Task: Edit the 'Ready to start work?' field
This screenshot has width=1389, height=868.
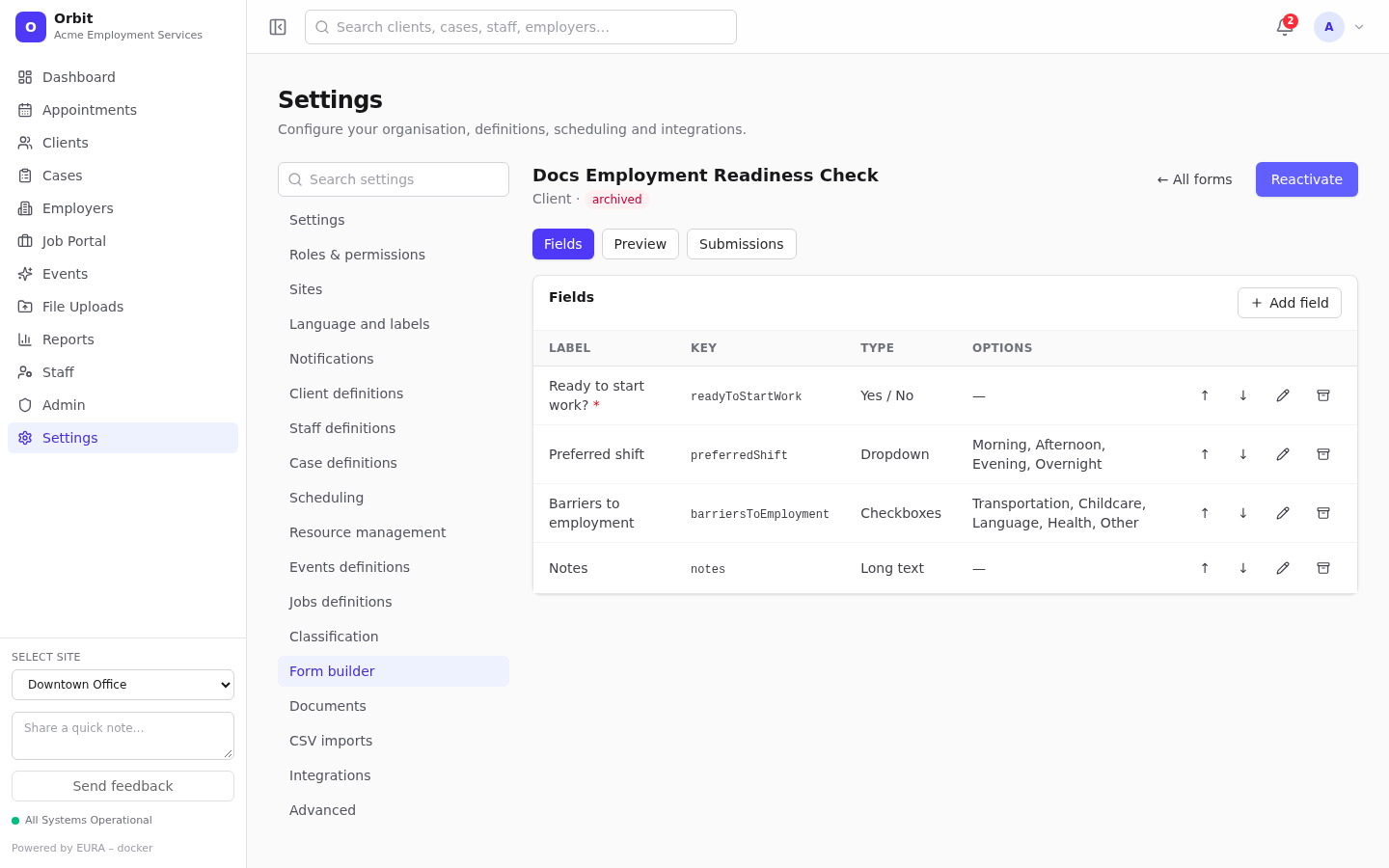Action: [1283, 395]
